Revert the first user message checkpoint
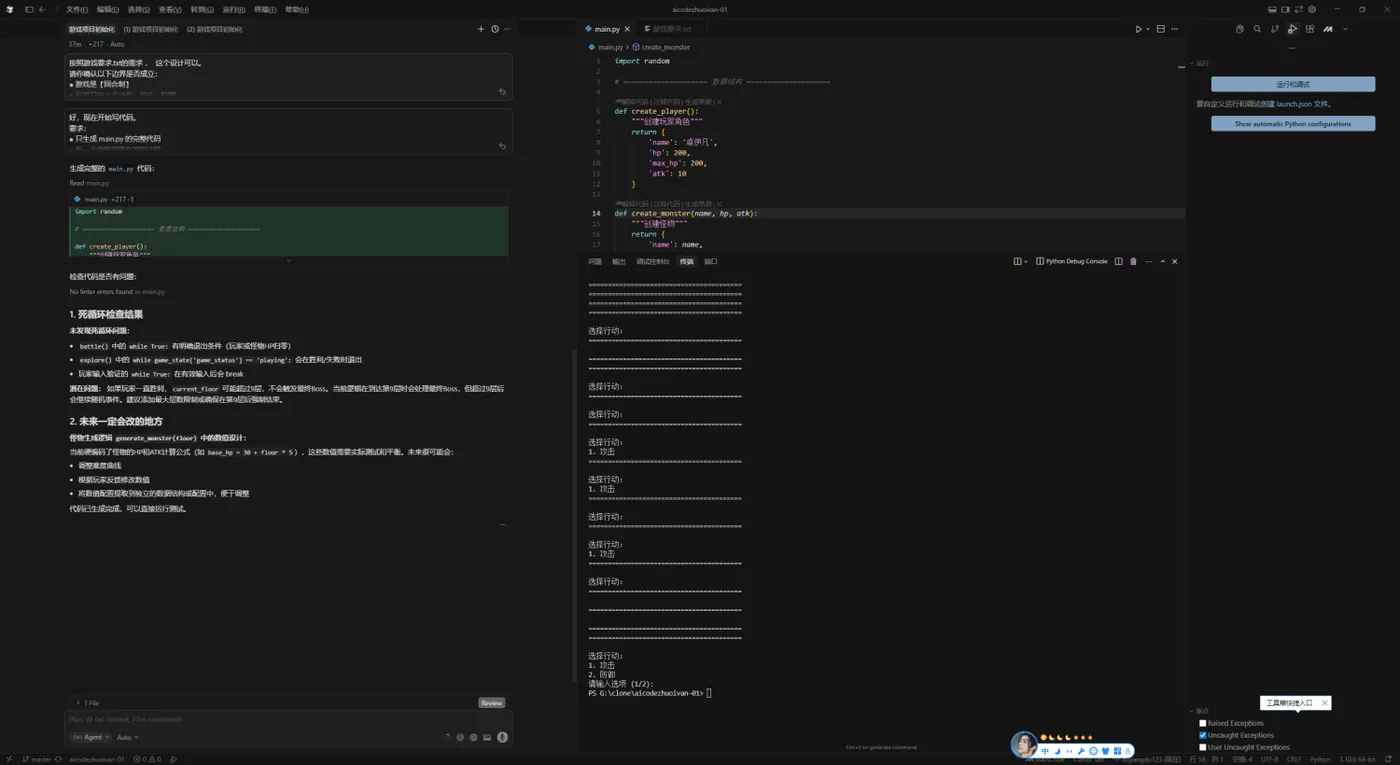1400x765 pixels. coord(502,92)
